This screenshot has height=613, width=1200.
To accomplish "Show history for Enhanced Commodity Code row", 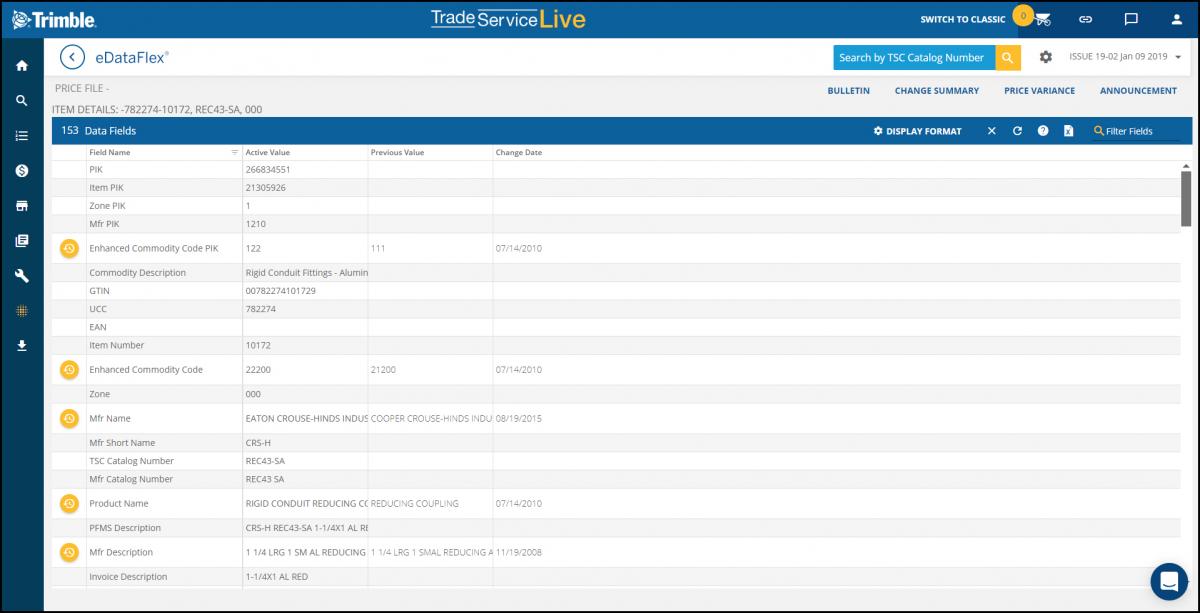I will coord(69,370).
